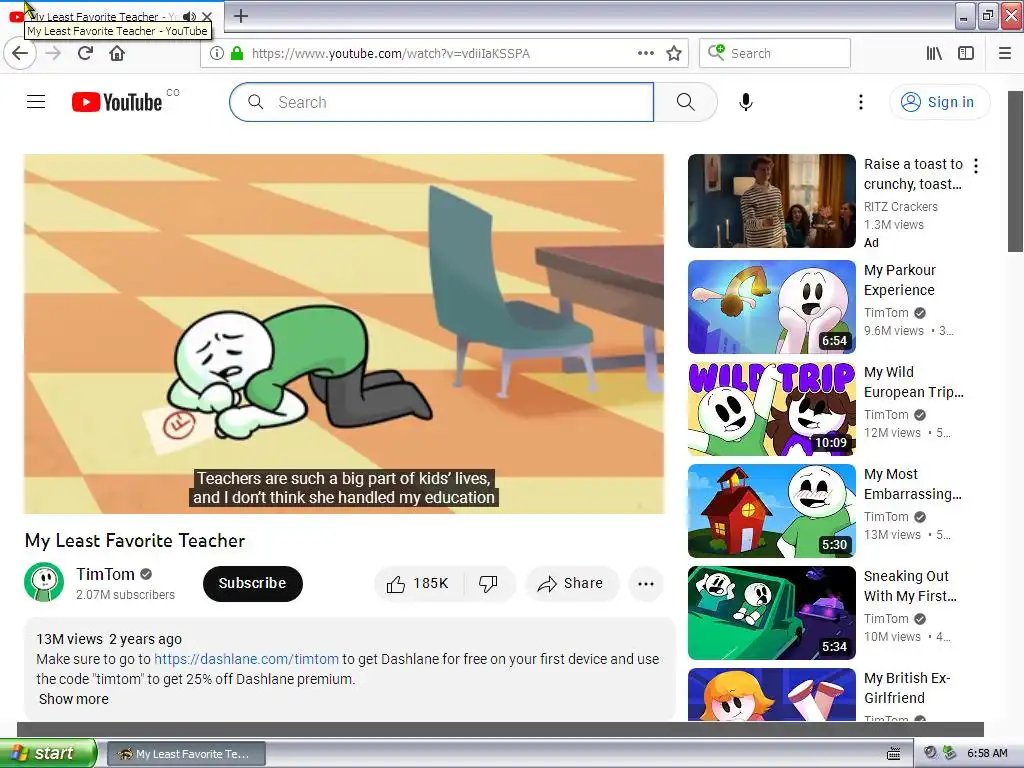The height and width of the screenshot is (768, 1024).
Task: Open more actions ellipsis beside Share
Action: [646, 583]
